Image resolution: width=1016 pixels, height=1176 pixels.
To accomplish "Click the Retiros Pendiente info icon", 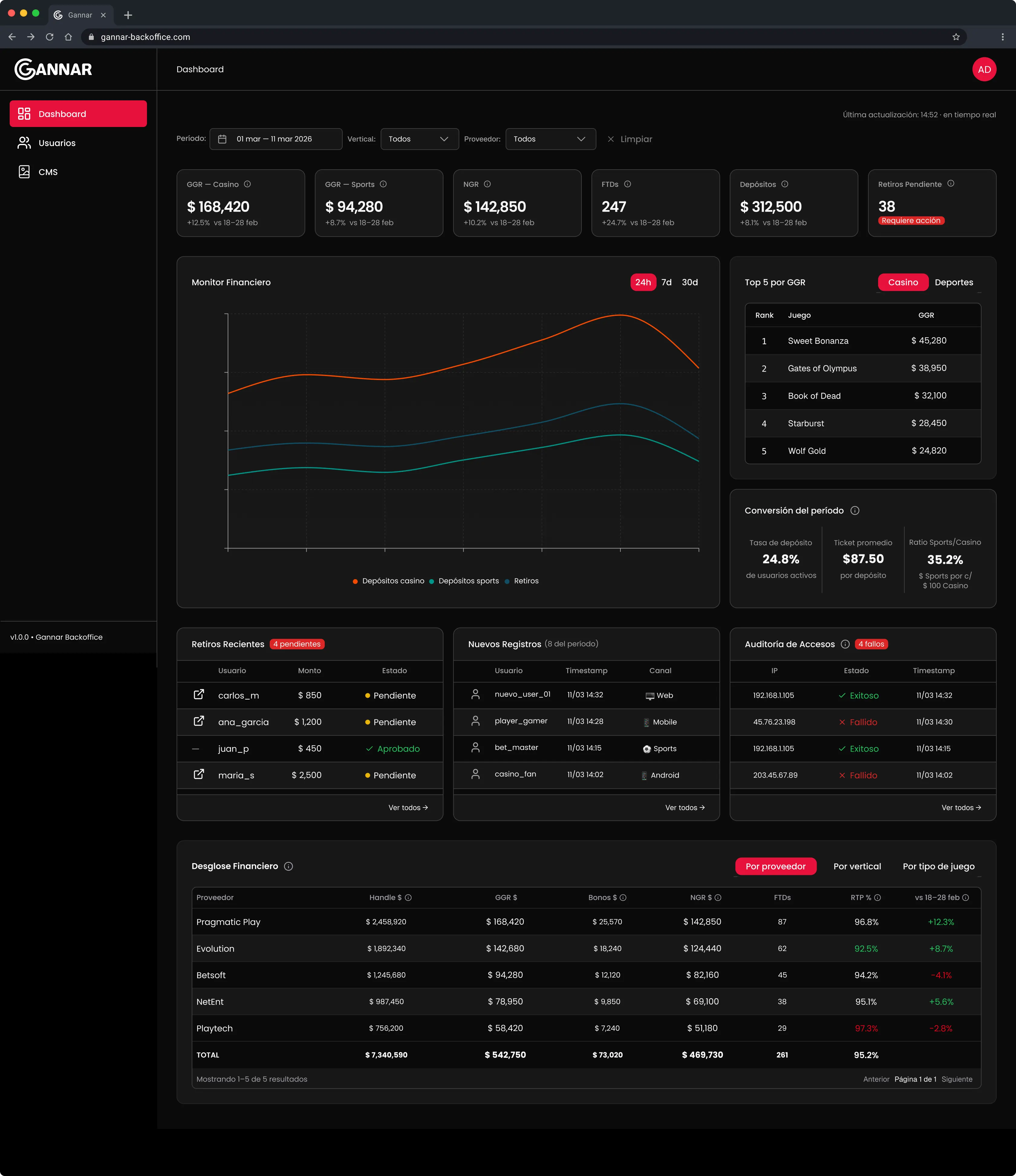I will [951, 183].
